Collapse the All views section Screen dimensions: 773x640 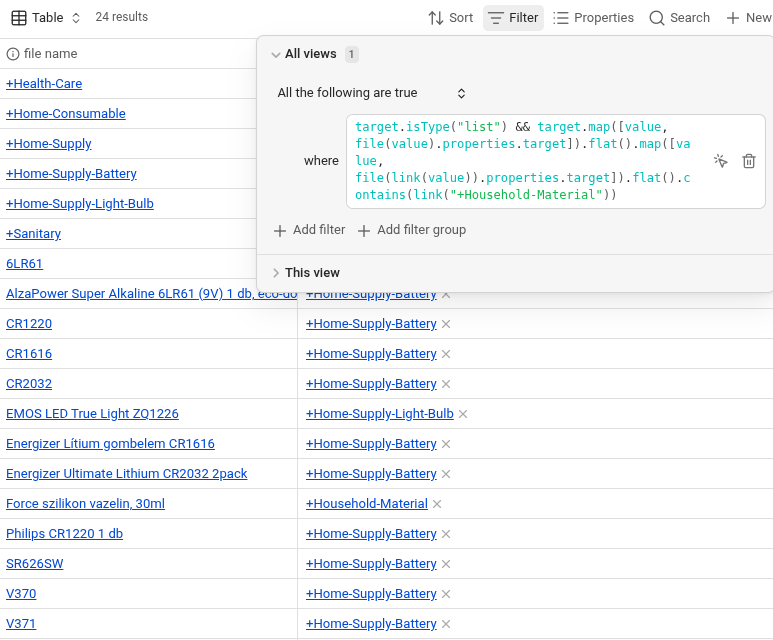point(276,55)
